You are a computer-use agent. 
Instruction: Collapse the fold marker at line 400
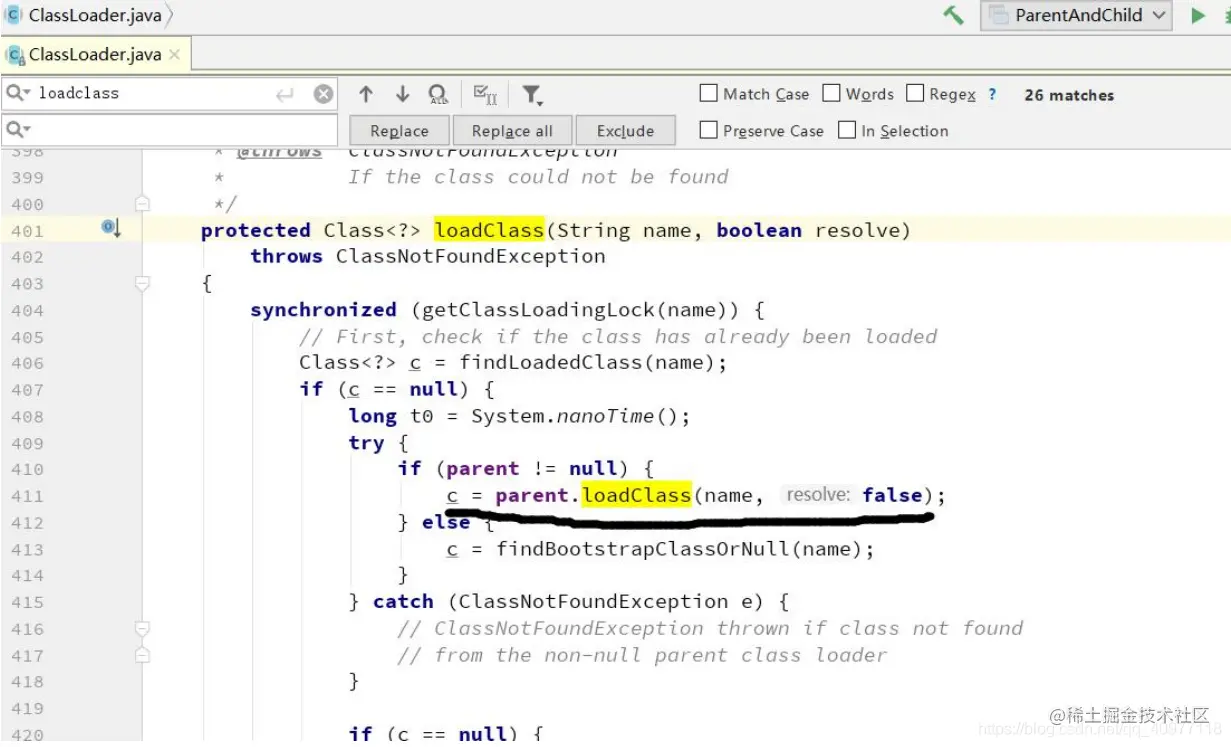142,203
